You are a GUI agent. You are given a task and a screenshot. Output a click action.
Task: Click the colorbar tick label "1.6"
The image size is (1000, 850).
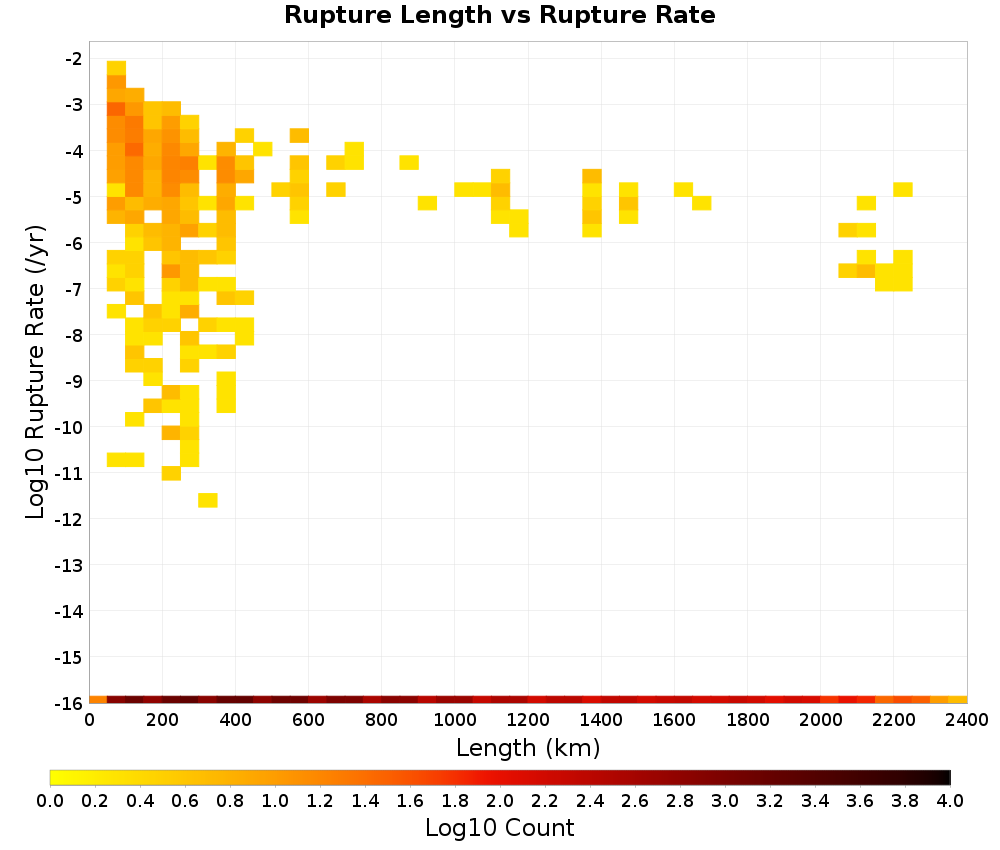point(410,800)
